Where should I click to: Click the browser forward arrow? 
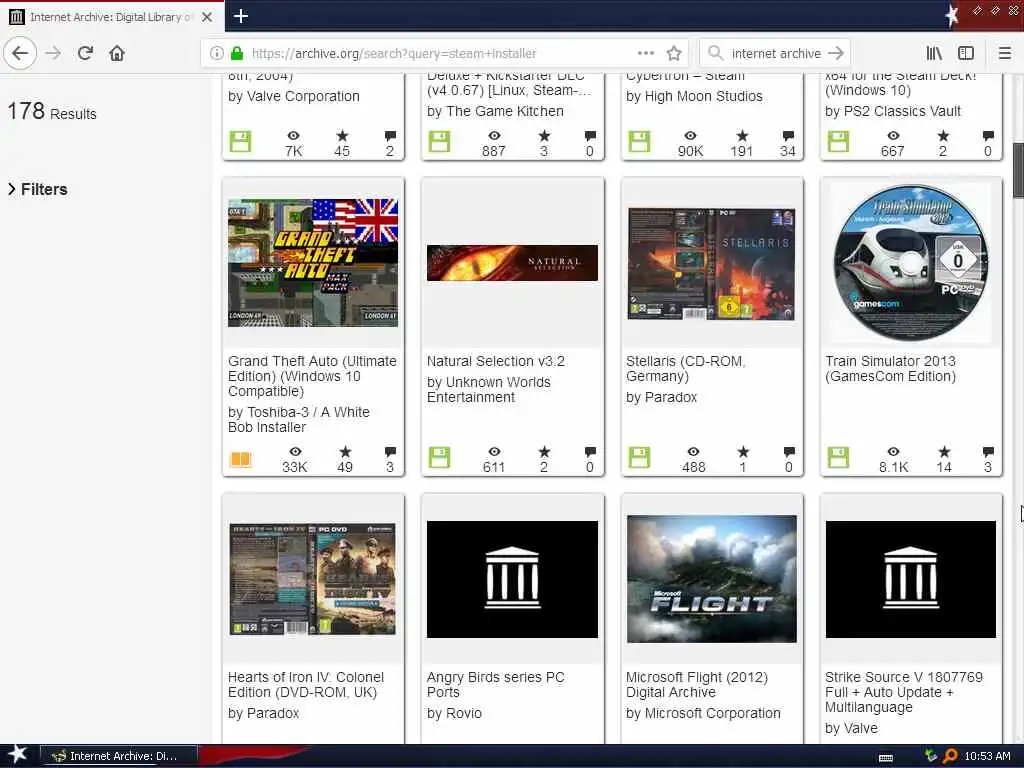tap(54, 53)
